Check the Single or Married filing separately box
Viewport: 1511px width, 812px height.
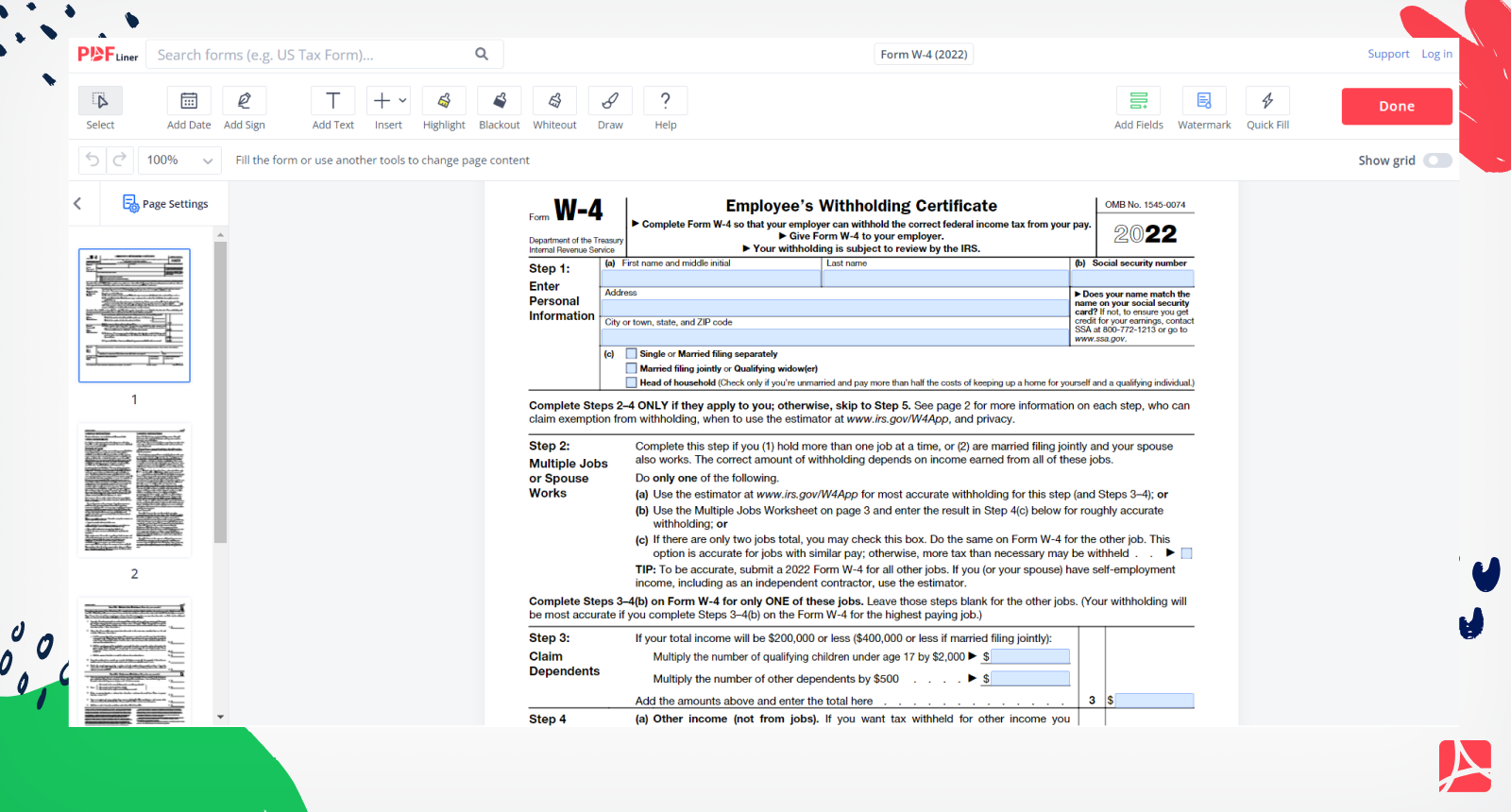click(632, 354)
